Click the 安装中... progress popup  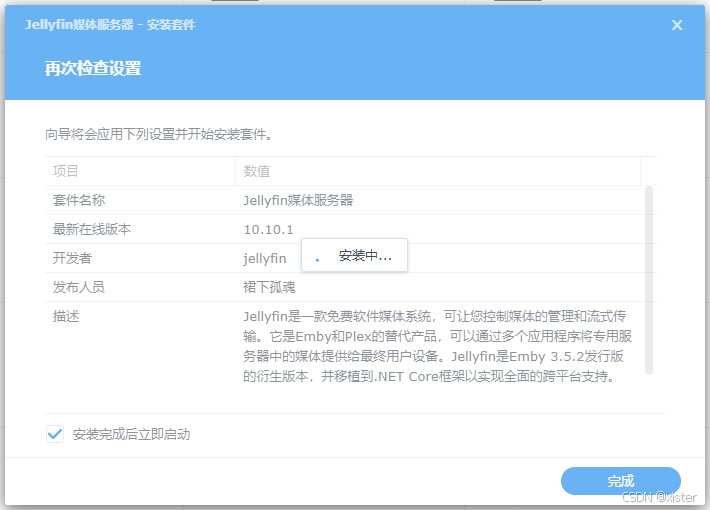pyautogui.click(x=354, y=255)
